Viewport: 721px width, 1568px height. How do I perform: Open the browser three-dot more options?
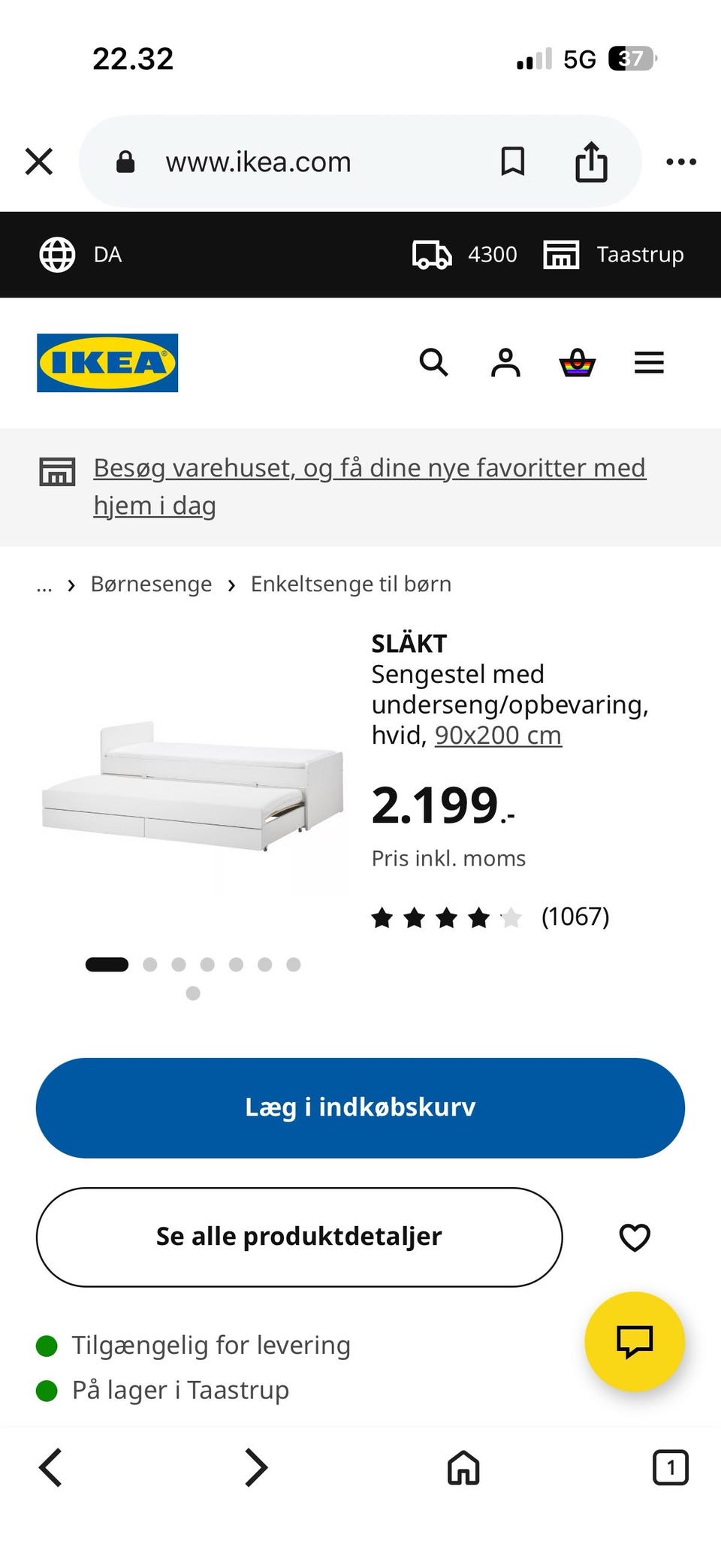tap(681, 162)
